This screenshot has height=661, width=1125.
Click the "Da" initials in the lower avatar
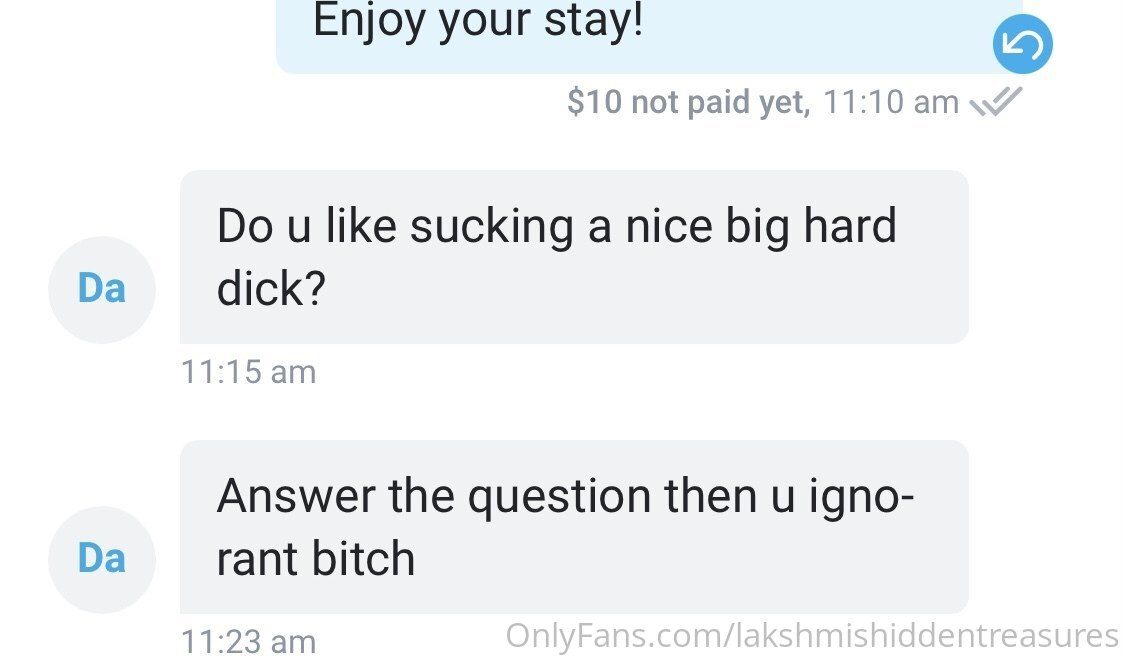pyautogui.click(x=102, y=560)
